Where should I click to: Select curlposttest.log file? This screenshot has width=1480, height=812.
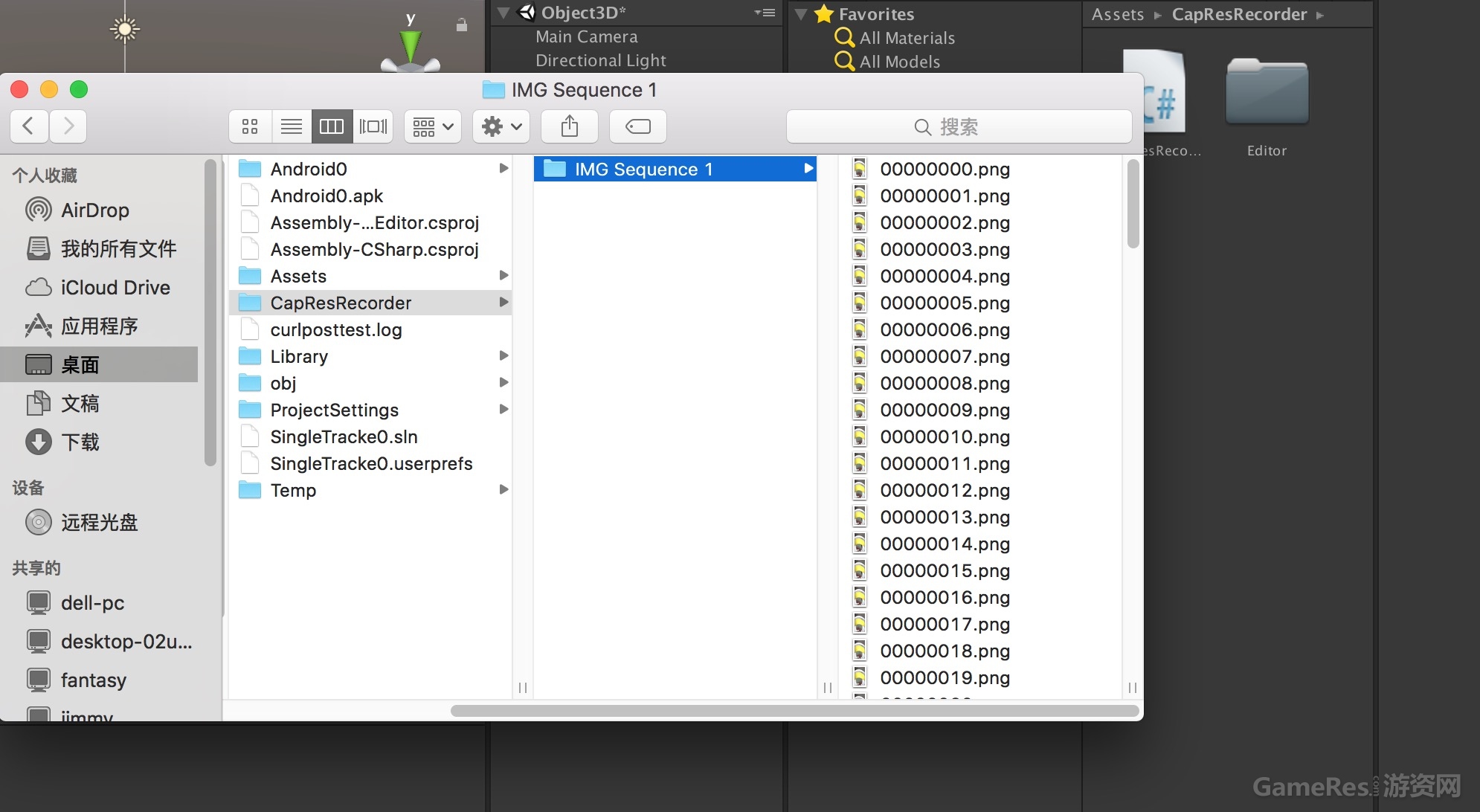tap(370, 329)
